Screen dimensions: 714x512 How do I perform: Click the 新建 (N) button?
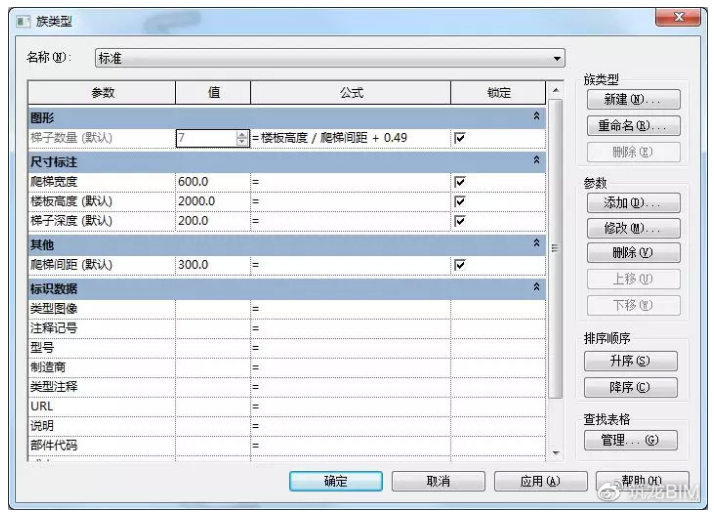633,99
